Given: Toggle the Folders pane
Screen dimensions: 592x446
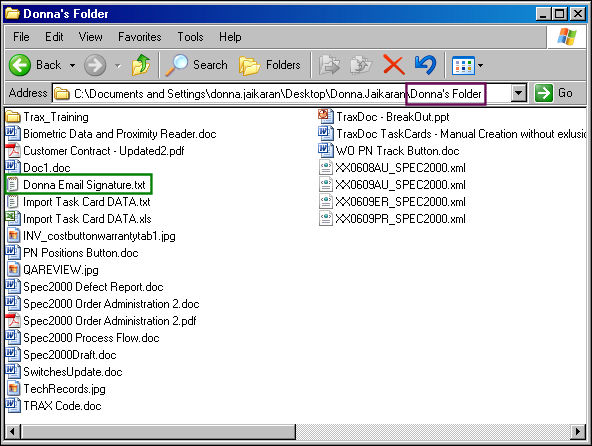Looking at the screenshot, I should [x=270, y=65].
